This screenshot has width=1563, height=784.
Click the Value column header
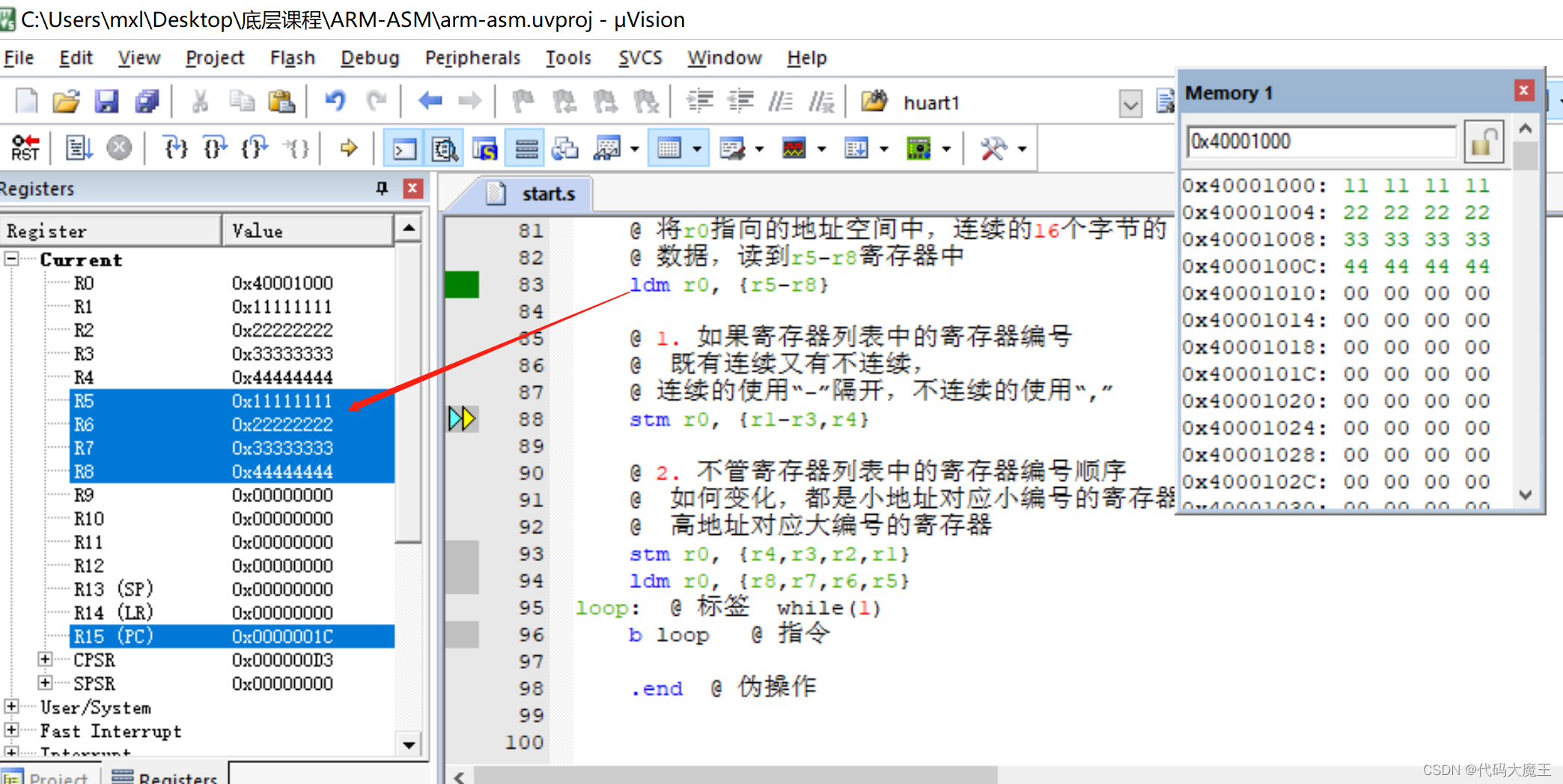pyautogui.click(x=308, y=230)
